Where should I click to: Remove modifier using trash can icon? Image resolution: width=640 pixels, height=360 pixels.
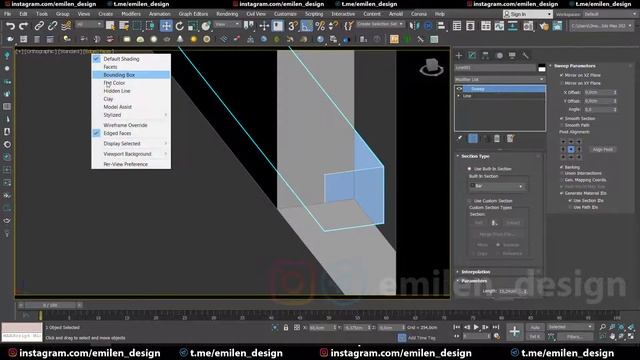click(x=497, y=138)
